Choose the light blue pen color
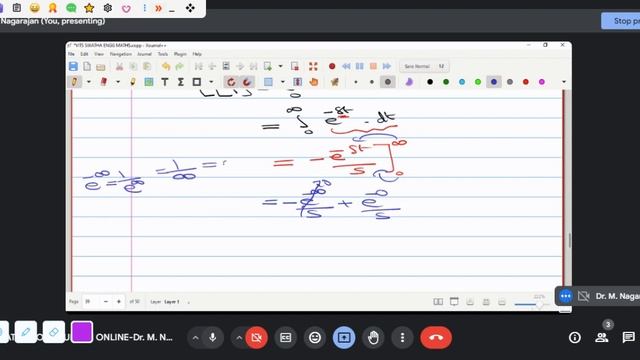This screenshot has height=360, width=640. tap(462, 82)
